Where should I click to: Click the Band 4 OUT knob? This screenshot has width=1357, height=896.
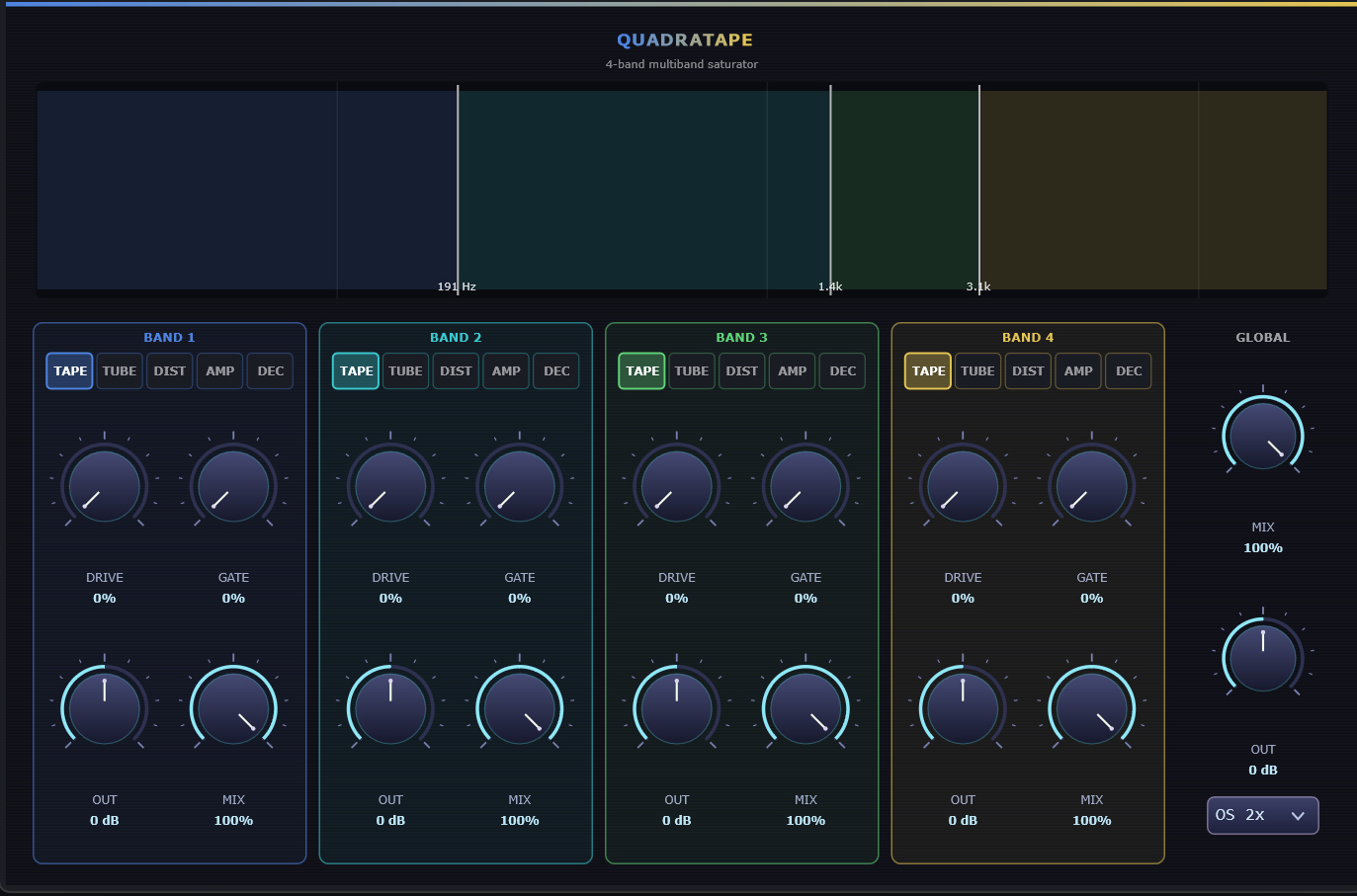[x=963, y=708]
